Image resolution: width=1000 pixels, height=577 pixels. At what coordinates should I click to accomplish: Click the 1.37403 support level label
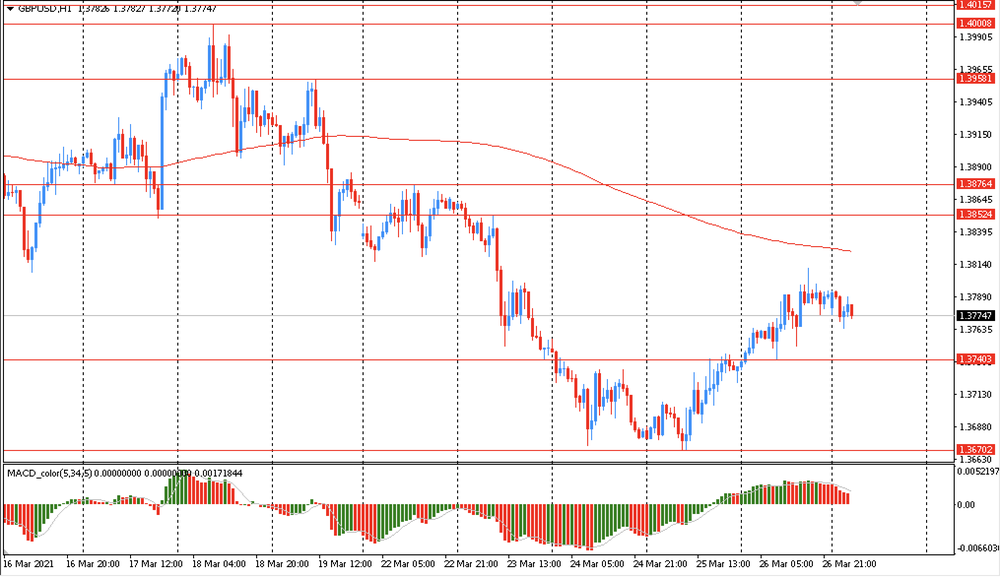tap(975, 360)
